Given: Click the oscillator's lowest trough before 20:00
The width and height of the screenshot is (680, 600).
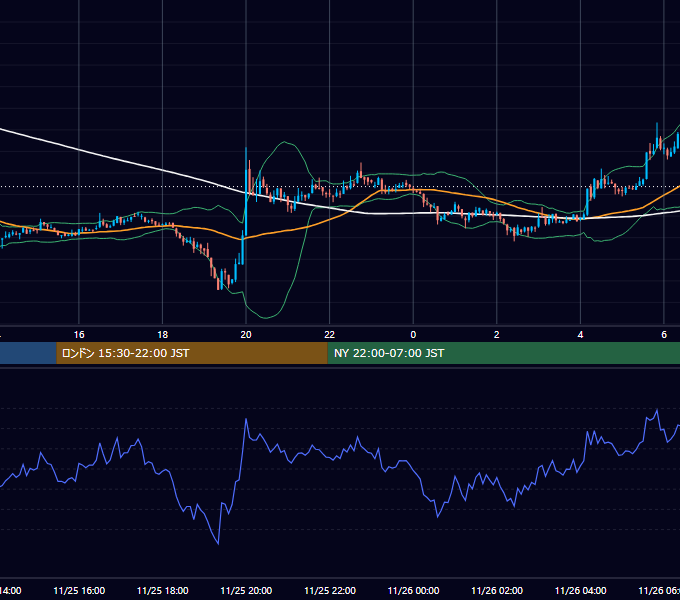Looking at the screenshot, I should click(x=218, y=543).
